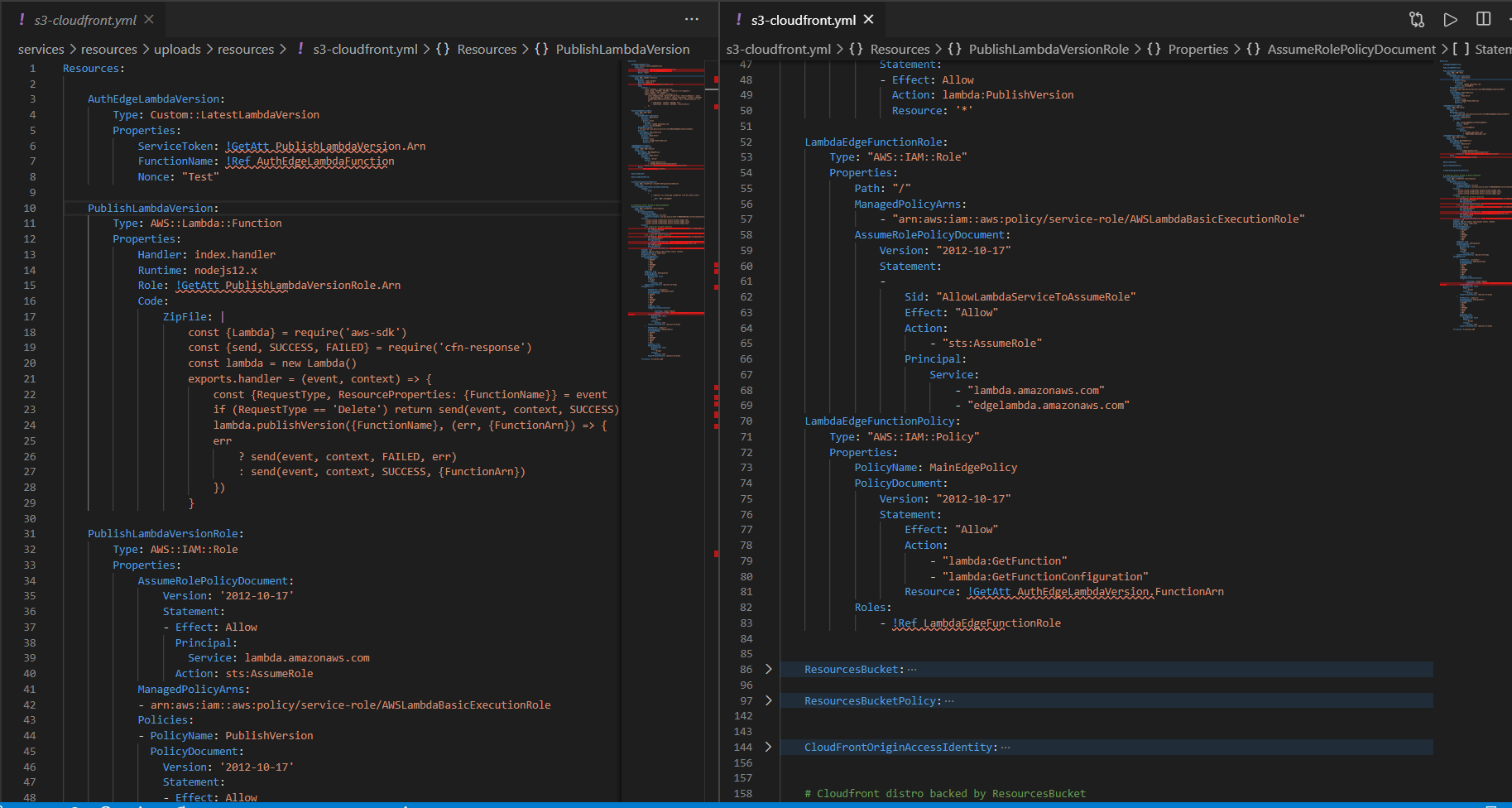Select the s3-cloudfront.yml tab in right pane

pyautogui.click(x=803, y=20)
